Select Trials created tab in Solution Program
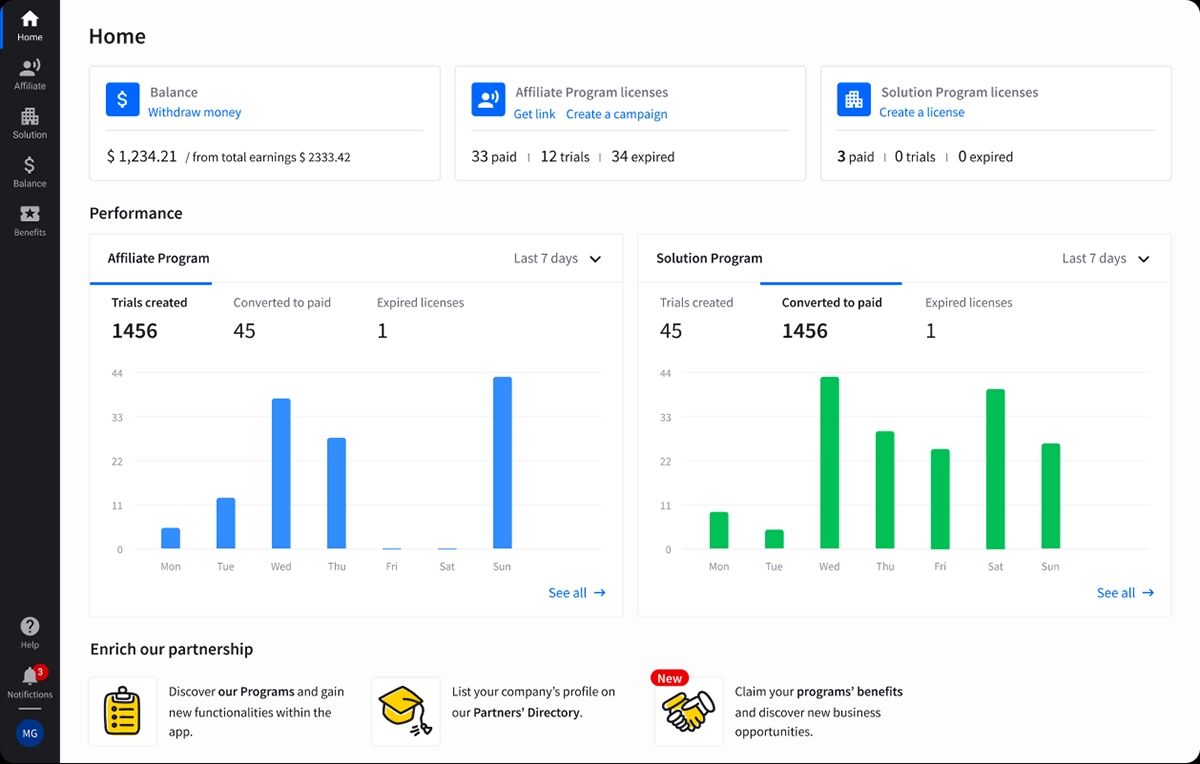The height and width of the screenshot is (764, 1200). pos(696,303)
